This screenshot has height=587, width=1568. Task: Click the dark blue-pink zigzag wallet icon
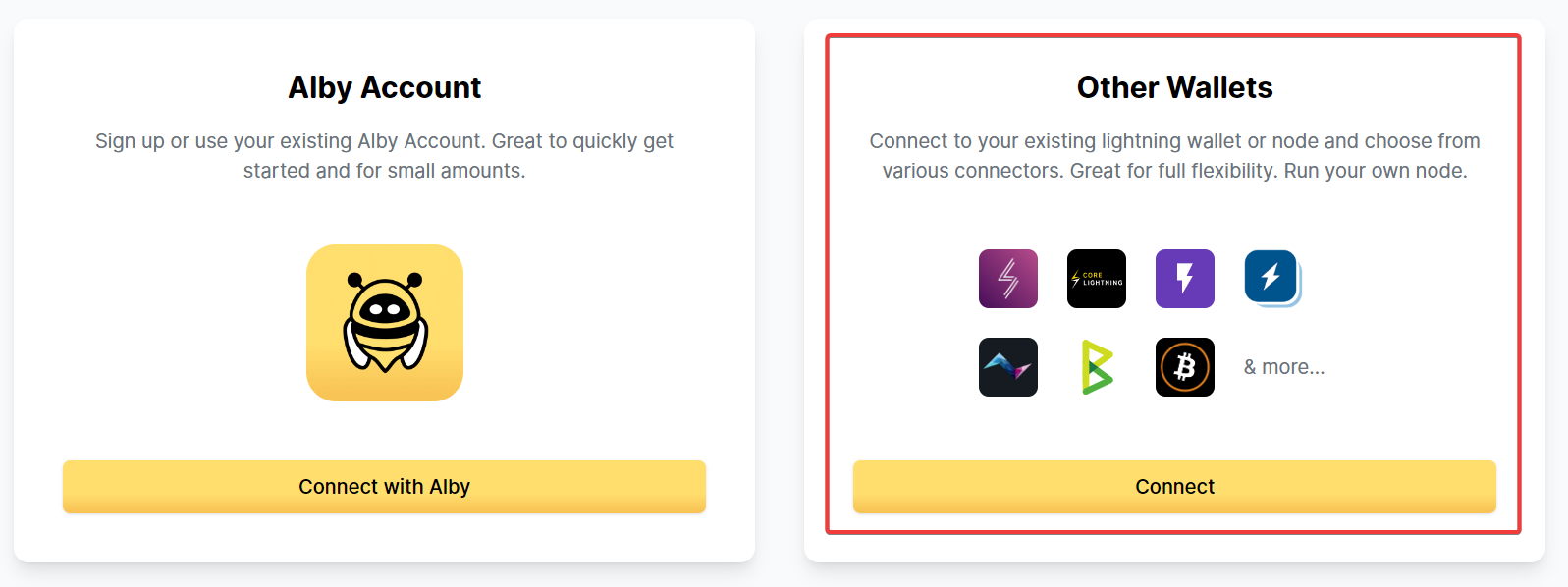pos(1007,367)
